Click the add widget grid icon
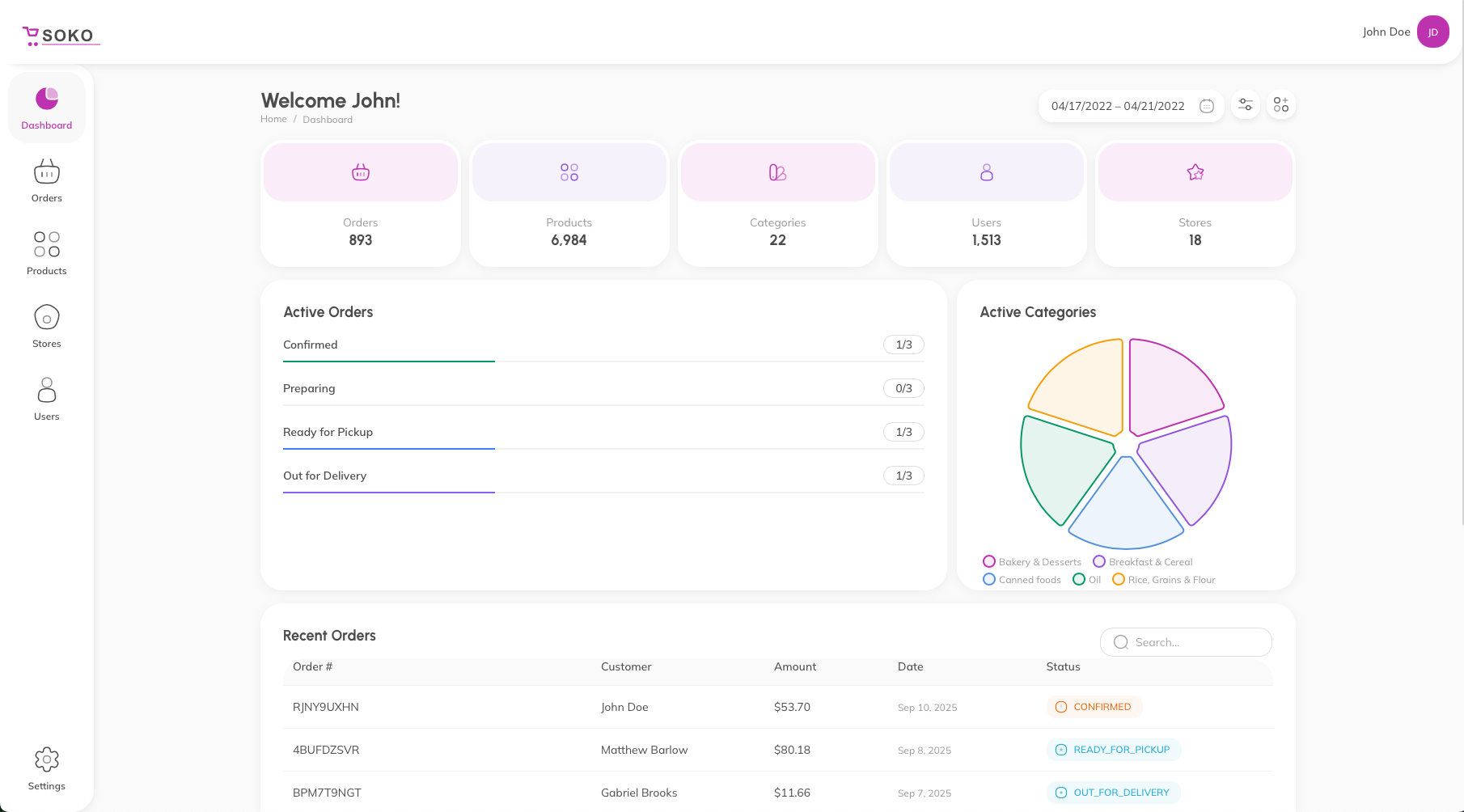This screenshot has width=1464, height=812. [x=1281, y=105]
